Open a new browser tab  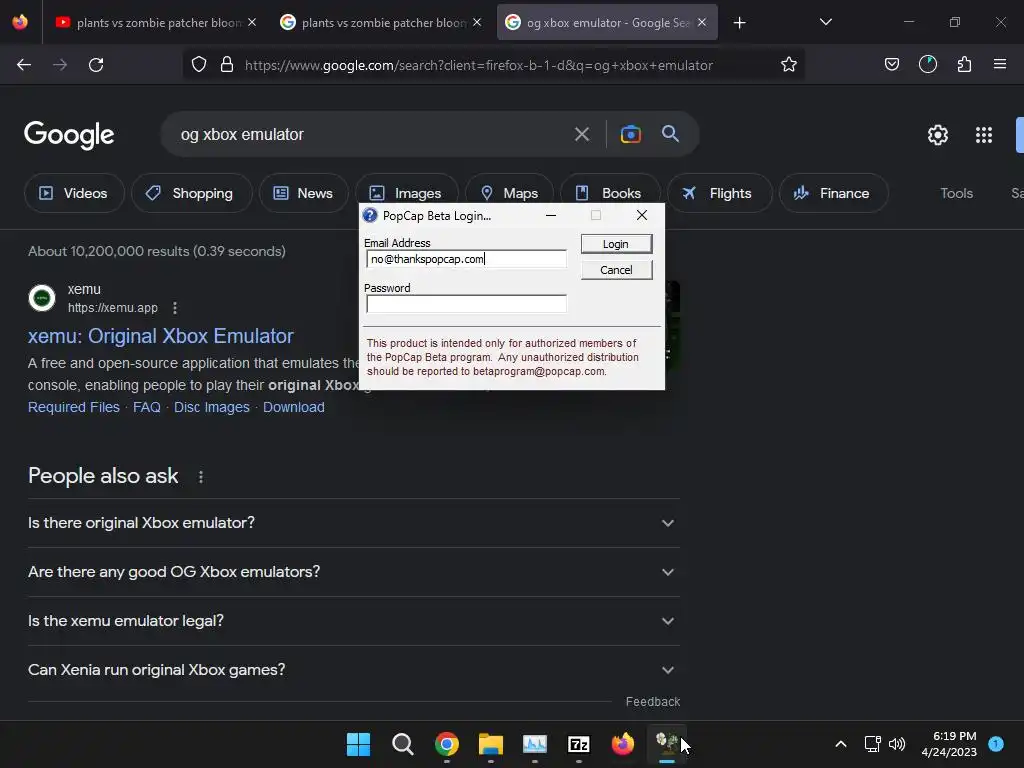tap(739, 23)
